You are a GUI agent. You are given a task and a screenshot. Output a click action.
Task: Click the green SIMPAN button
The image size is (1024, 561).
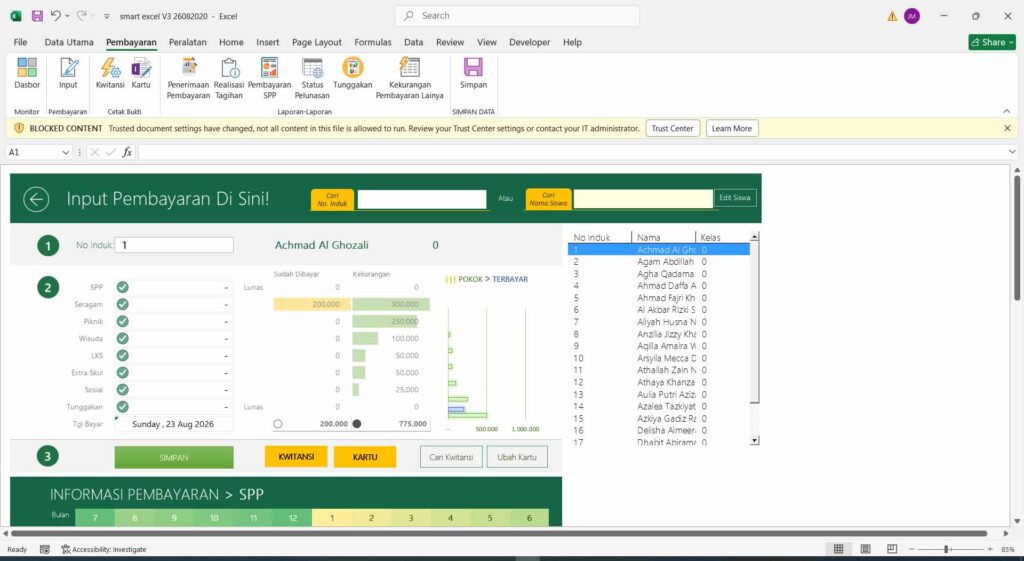[174, 457]
